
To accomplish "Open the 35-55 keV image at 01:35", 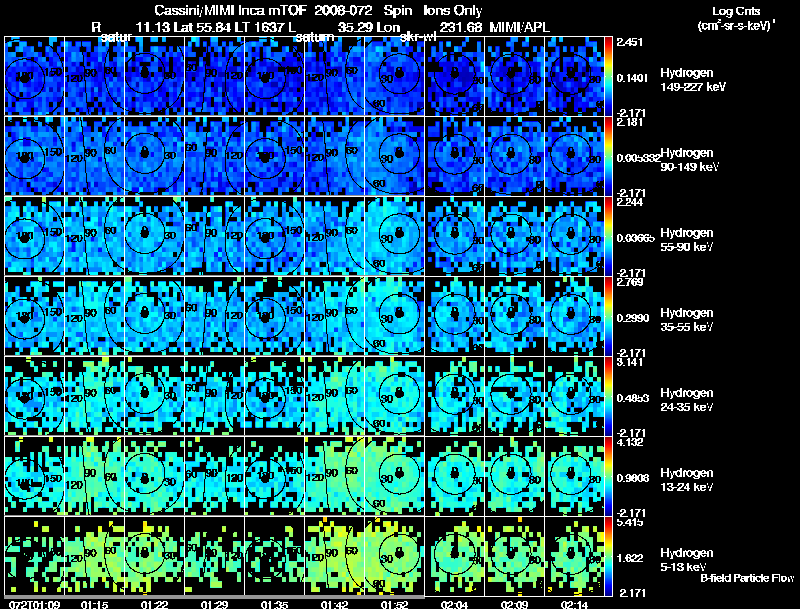I will 274,316.
